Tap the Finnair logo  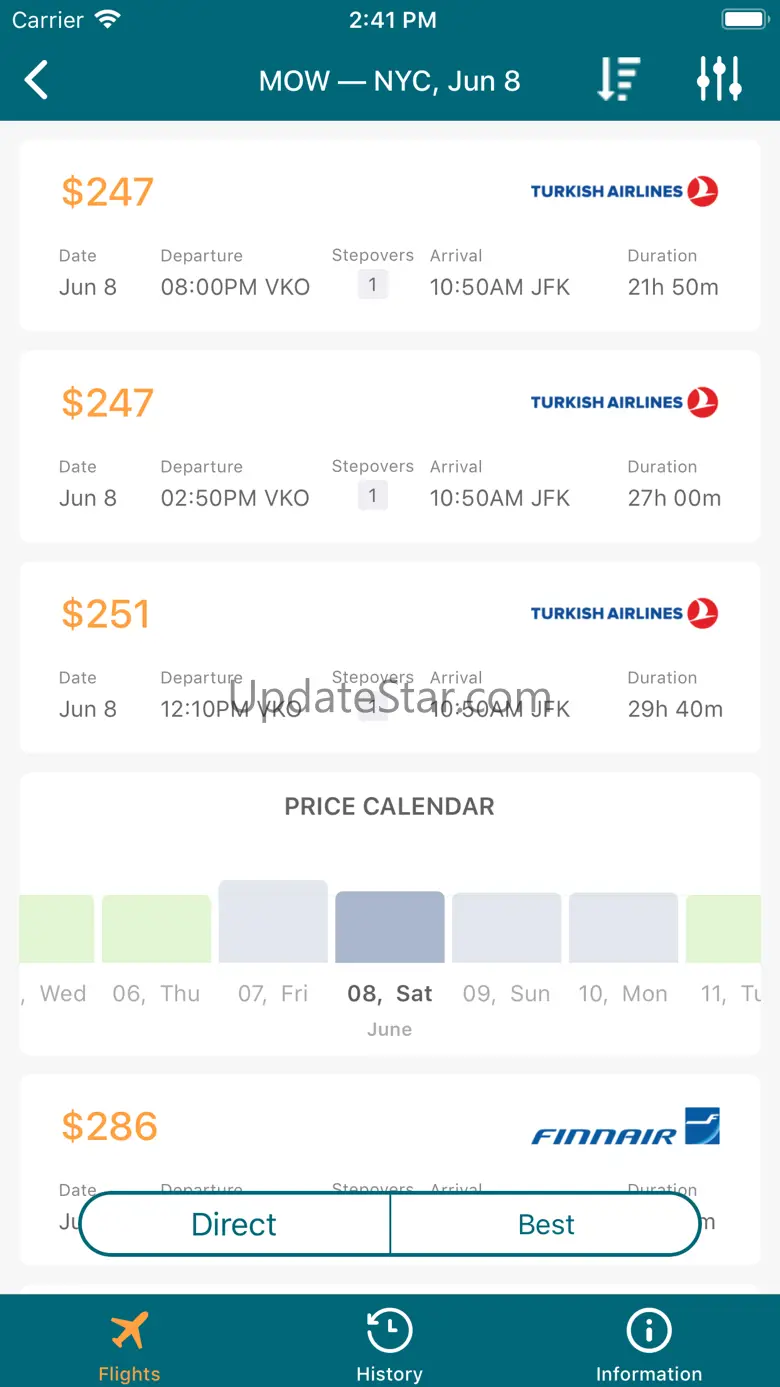tap(625, 1127)
